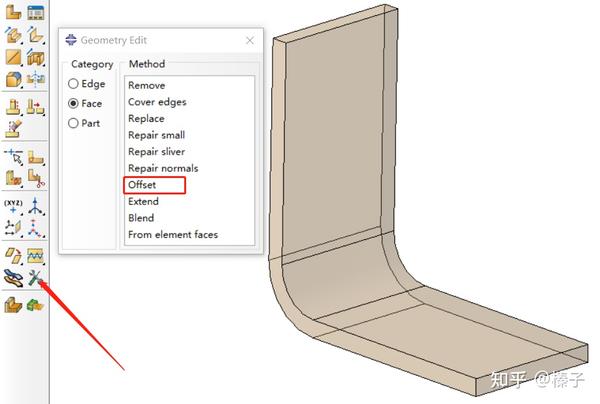Select From element faces method
This screenshot has width=600, height=404.
click(x=173, y=235)
